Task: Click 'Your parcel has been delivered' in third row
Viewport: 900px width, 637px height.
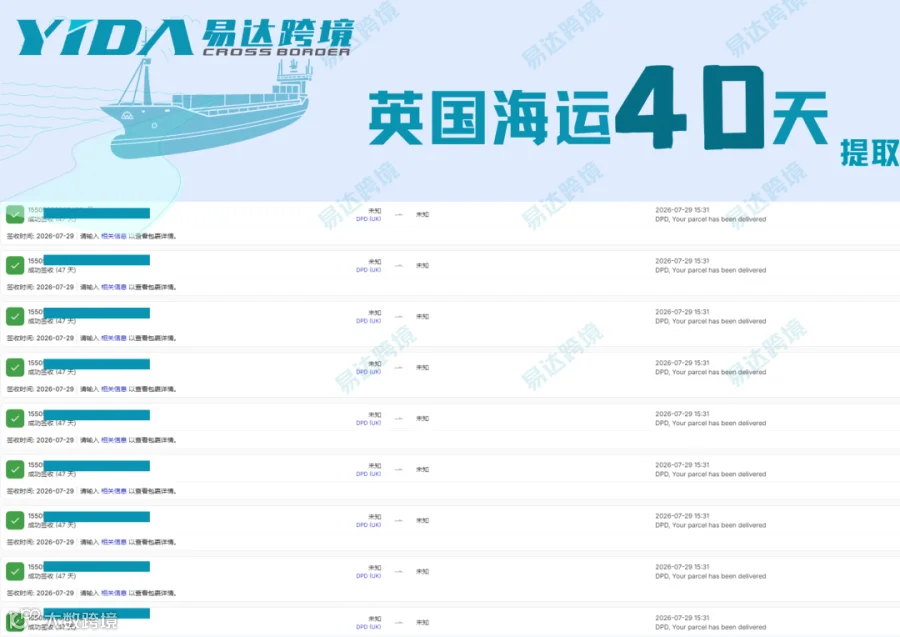Action: pos(719,321)
